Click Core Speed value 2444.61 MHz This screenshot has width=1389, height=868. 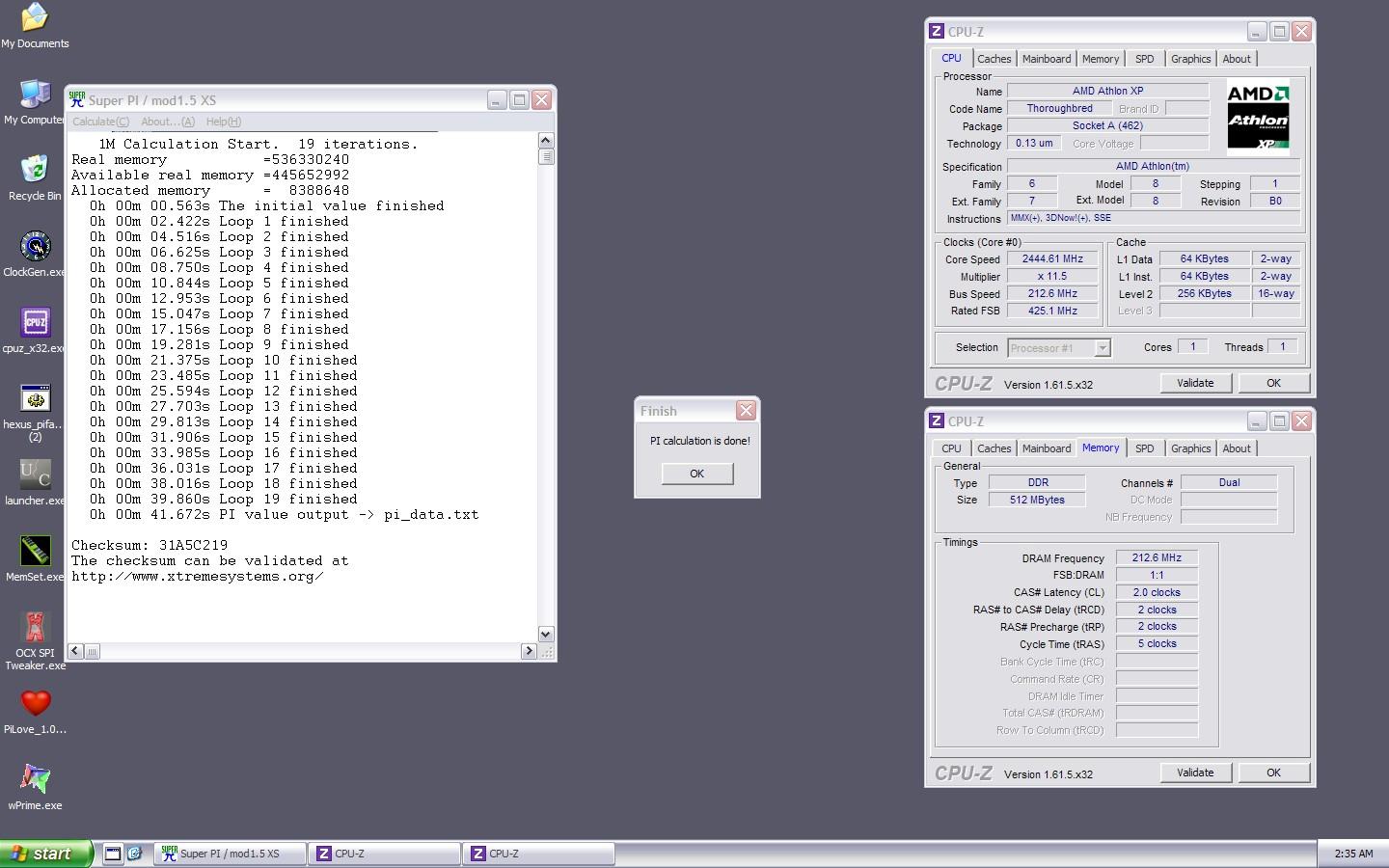pos(1052,258)
